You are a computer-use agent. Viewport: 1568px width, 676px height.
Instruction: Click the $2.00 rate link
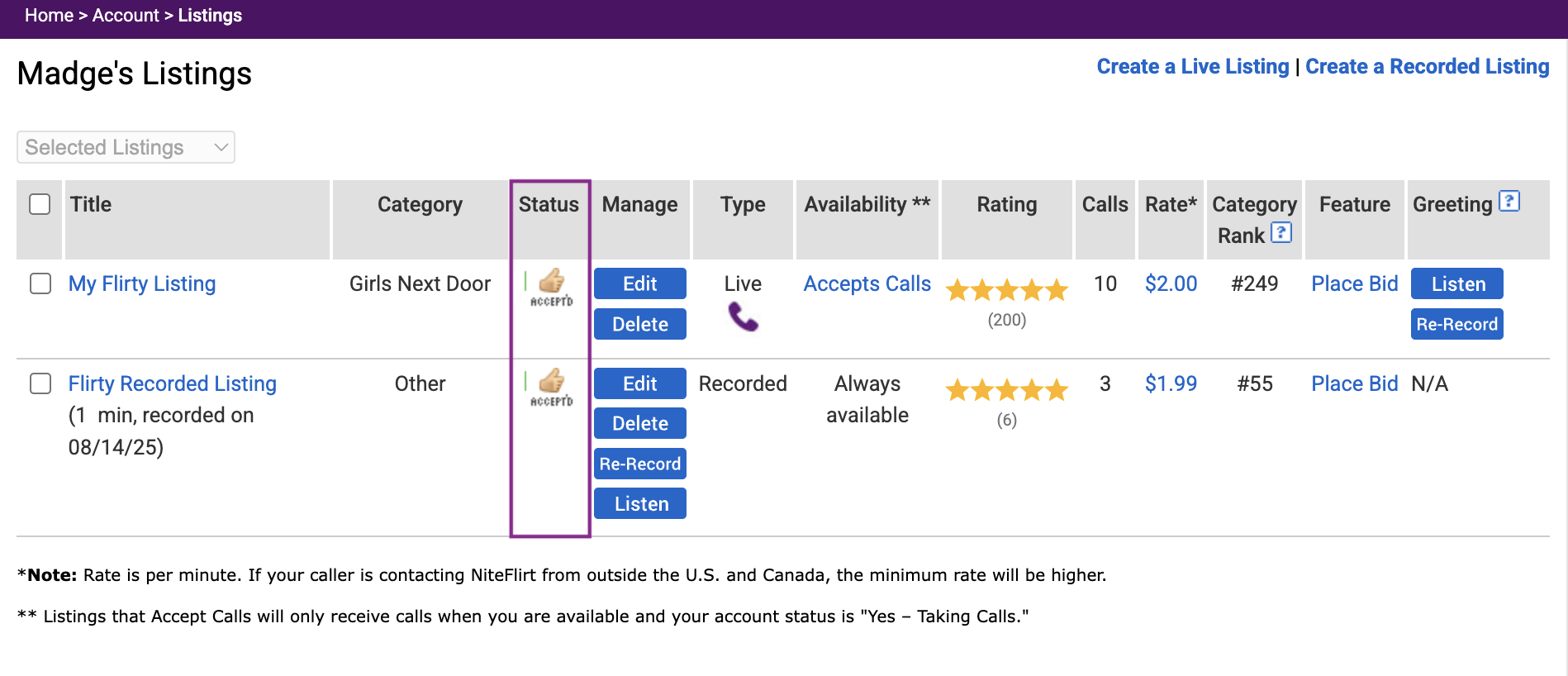coord(1171,283)
